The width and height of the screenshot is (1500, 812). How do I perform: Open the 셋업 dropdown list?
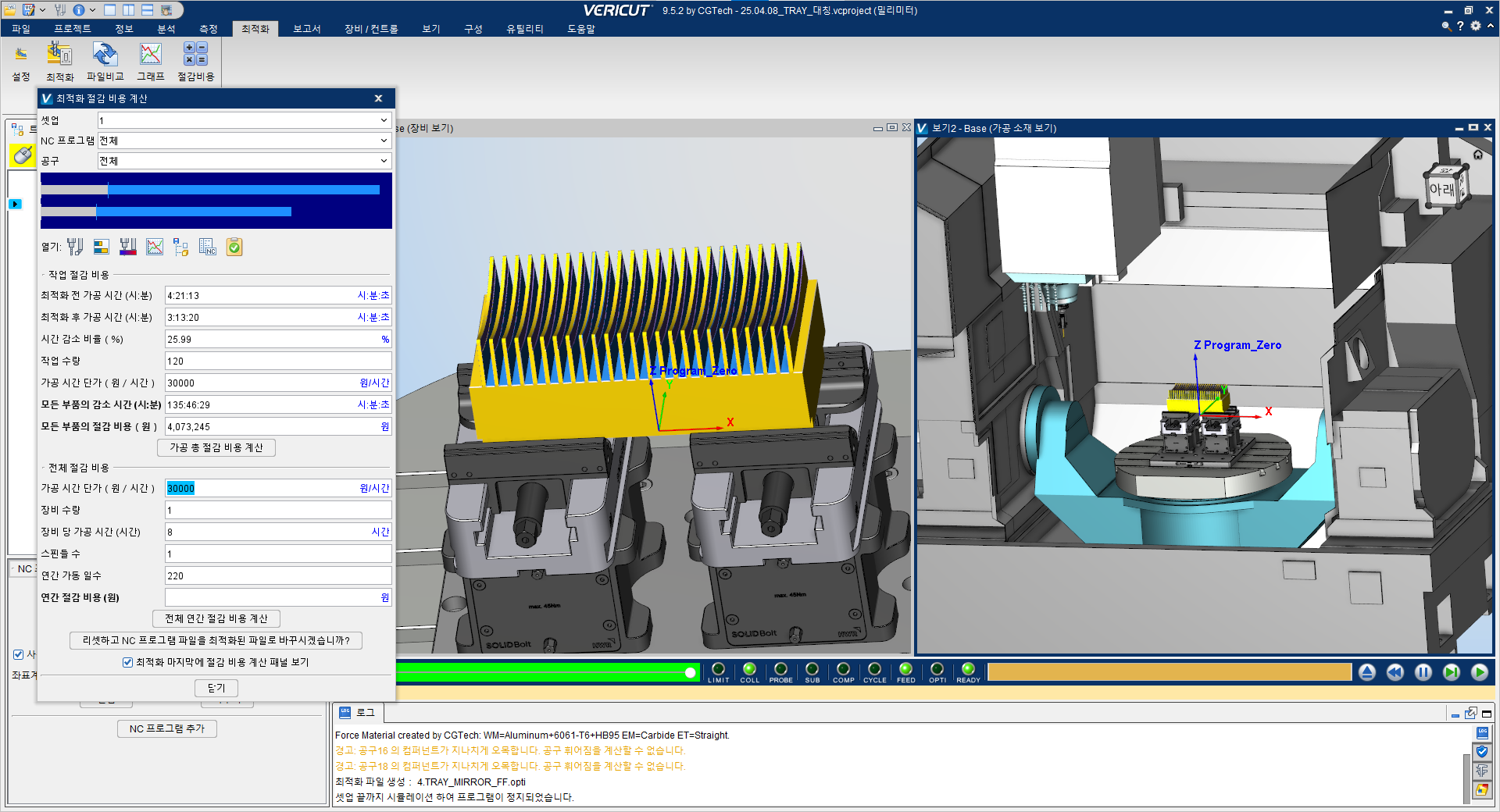tap(384, 120)
